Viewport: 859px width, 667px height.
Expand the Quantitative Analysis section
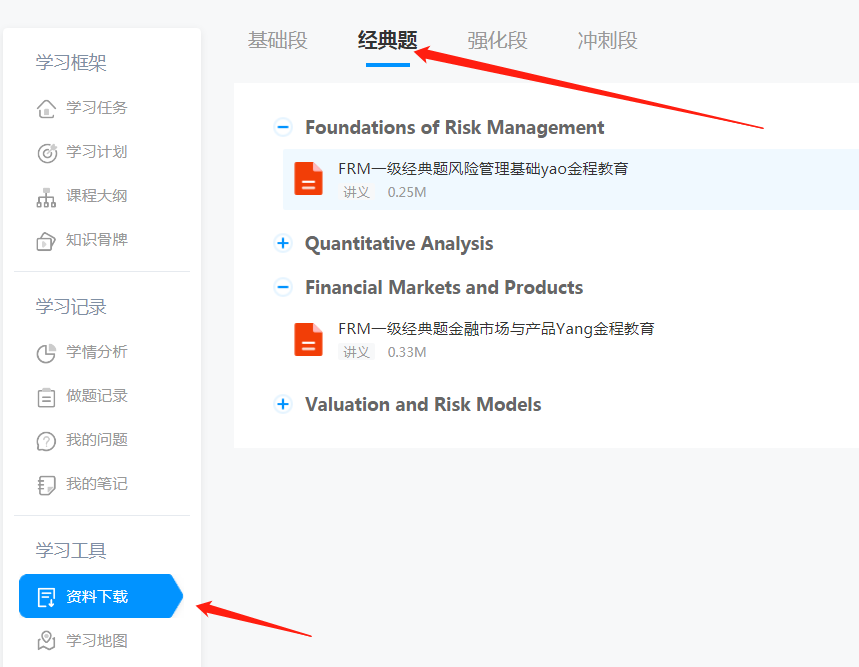(283, 243)
